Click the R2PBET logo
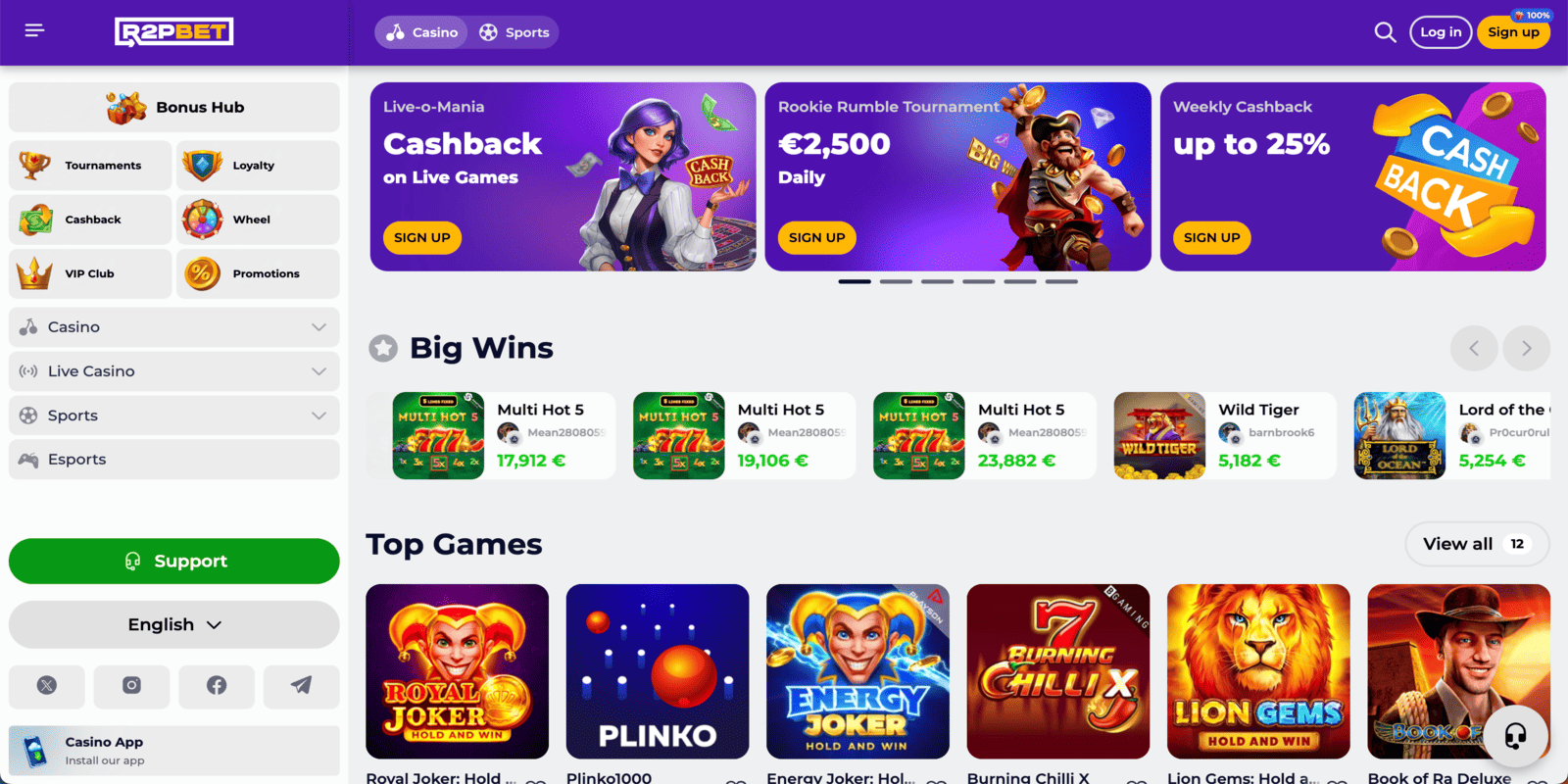 174,32
